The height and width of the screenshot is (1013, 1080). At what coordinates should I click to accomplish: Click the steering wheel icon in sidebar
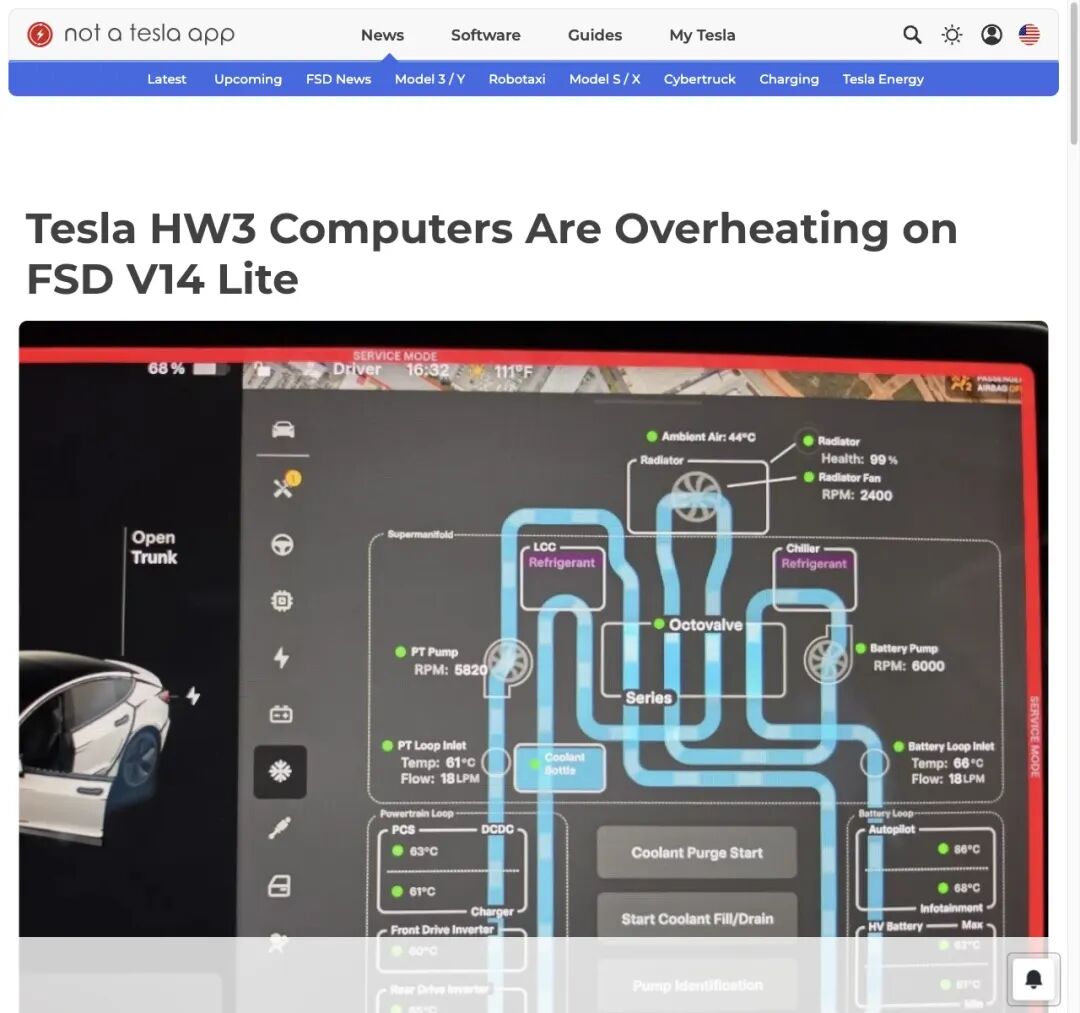pos(282,545)
